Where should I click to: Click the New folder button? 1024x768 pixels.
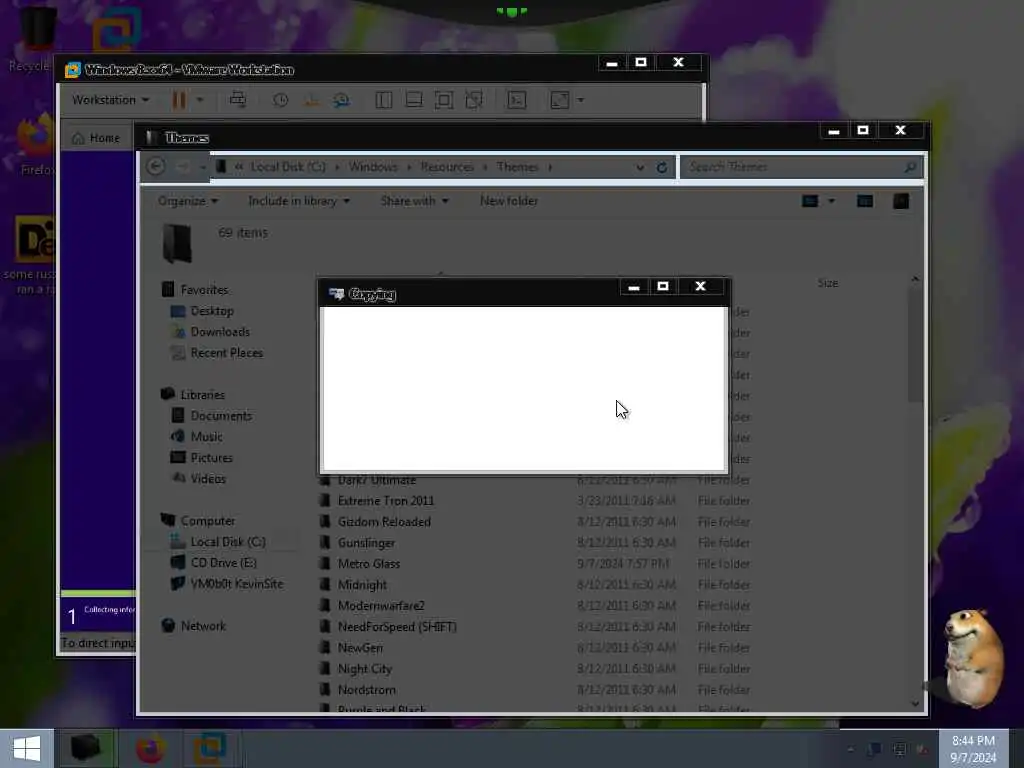click(509, 200)
